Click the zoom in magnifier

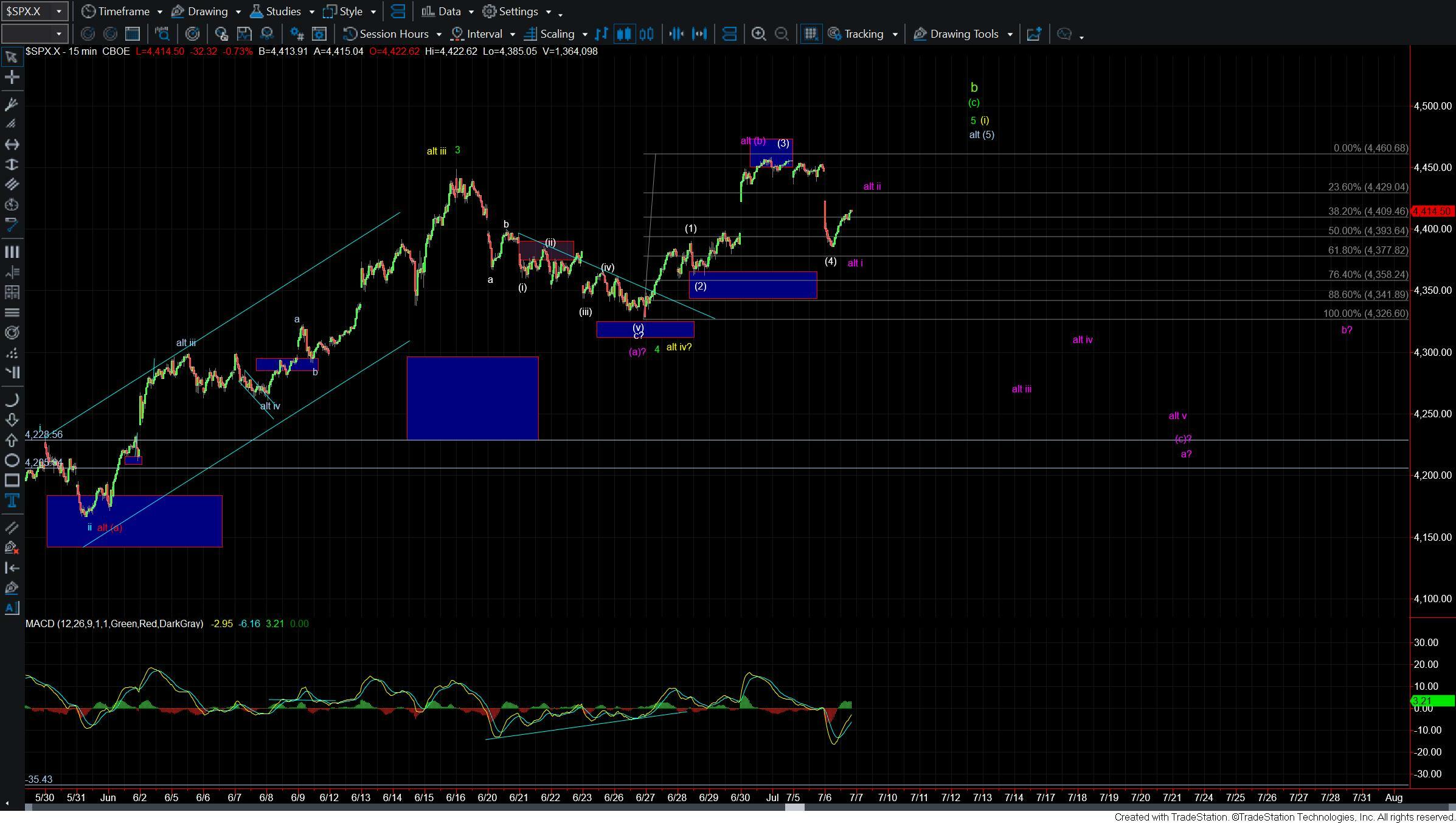[x=758, y=34]
